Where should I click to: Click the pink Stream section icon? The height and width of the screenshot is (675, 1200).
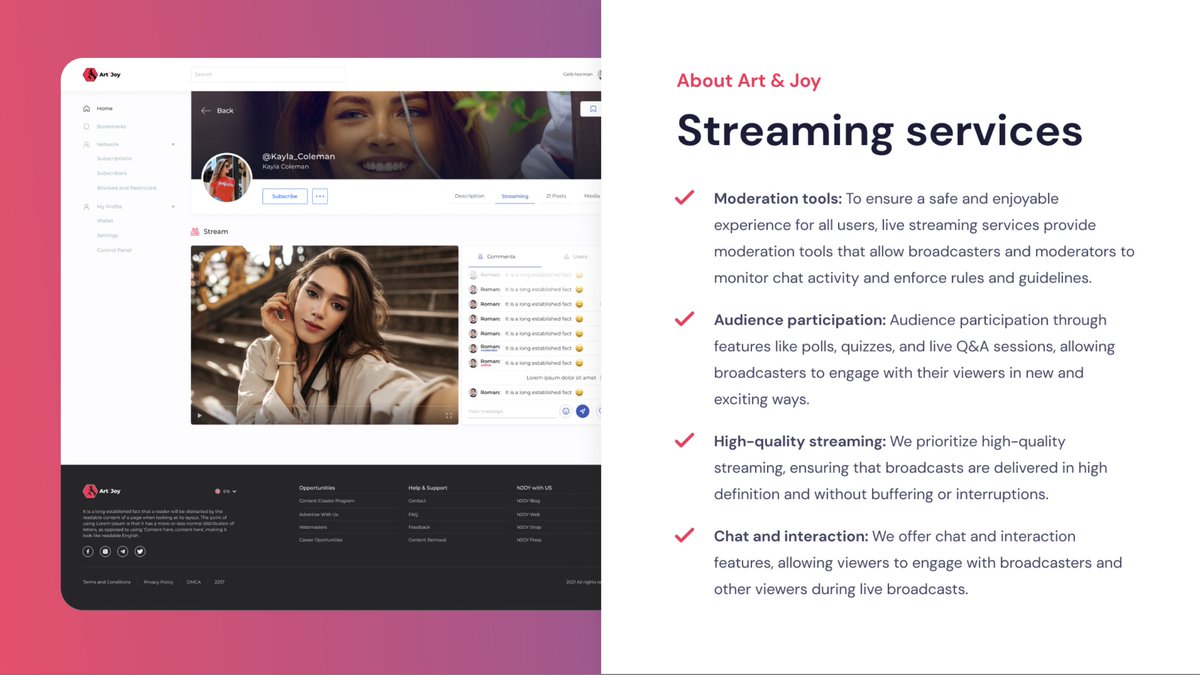click(195, 231)
